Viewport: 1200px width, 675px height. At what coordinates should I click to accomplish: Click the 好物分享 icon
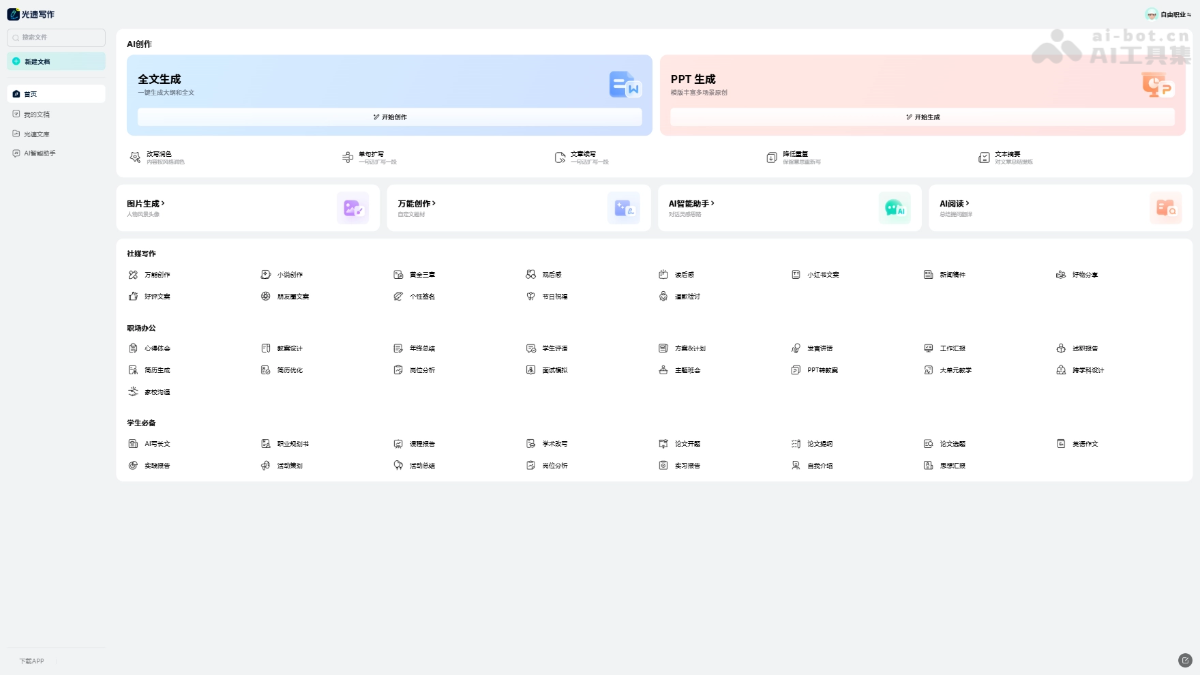[1062, 274]
